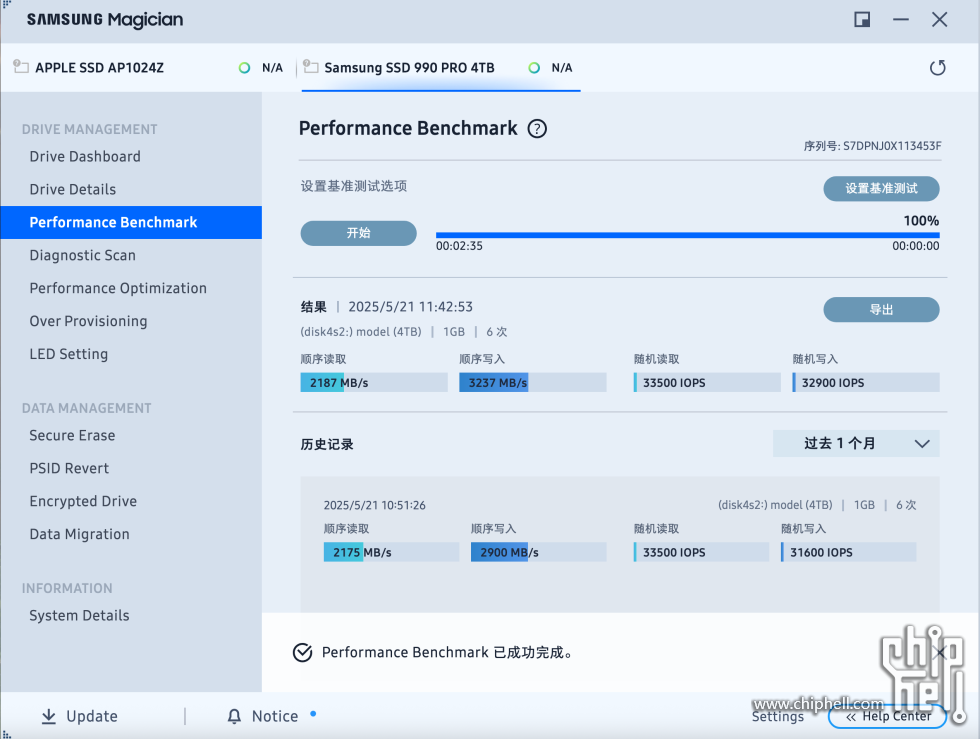Viewport: 980px width, 739px height.
Task: Go to Diagnostic Scan
Action: (x=82, y=255)
